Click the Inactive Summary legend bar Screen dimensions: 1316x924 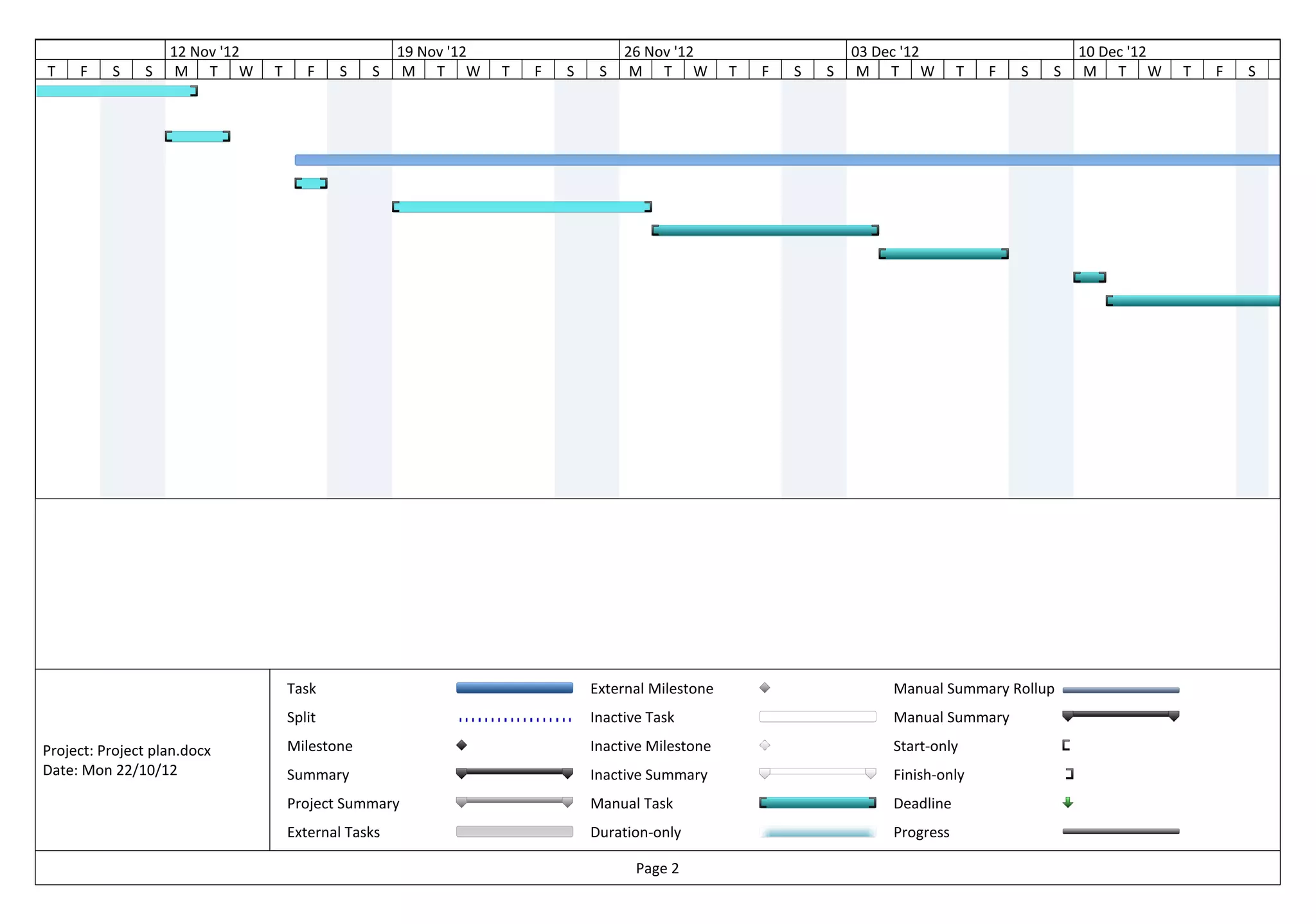click(x=817, y=772)
